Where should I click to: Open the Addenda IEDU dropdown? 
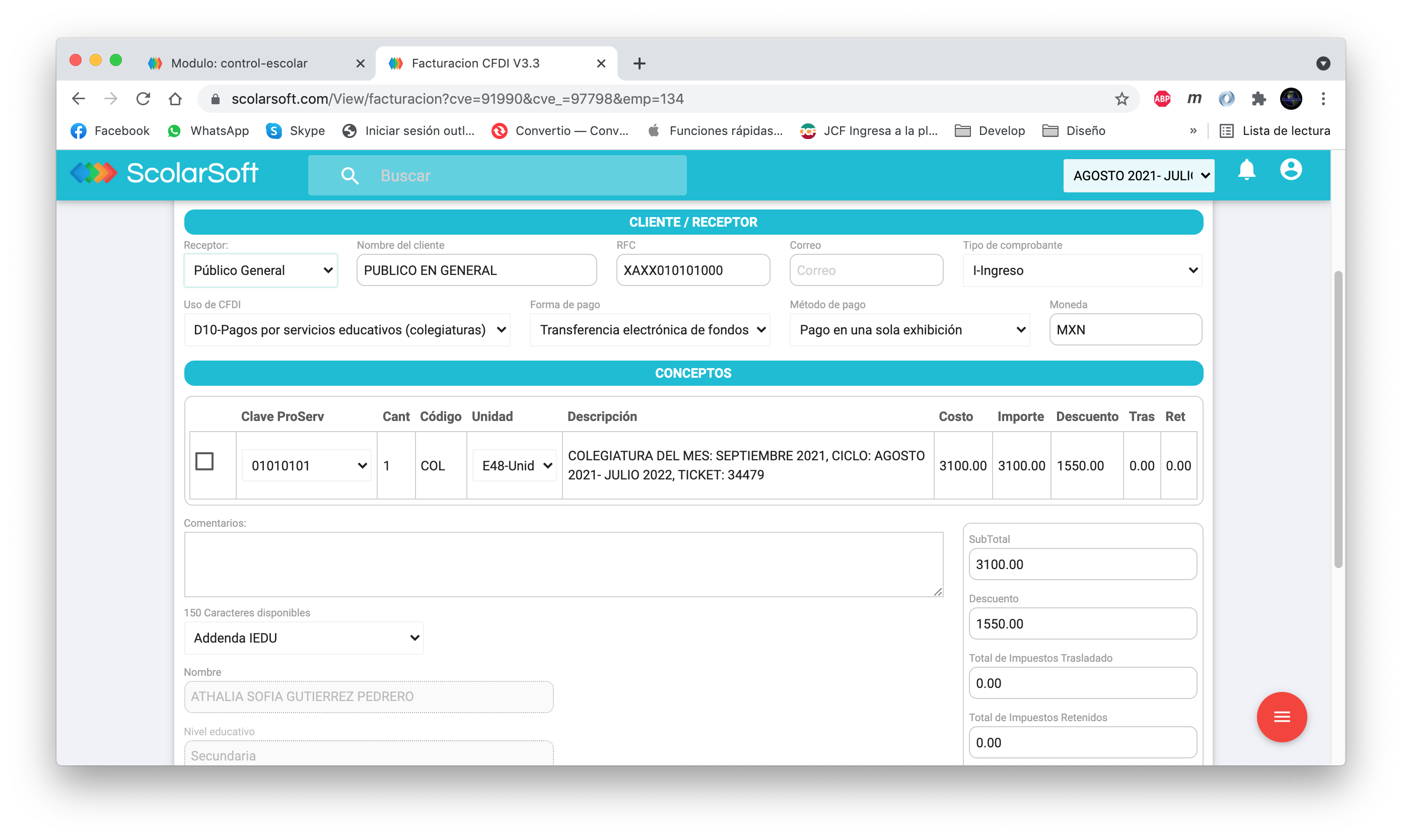(x=304, y=638)
